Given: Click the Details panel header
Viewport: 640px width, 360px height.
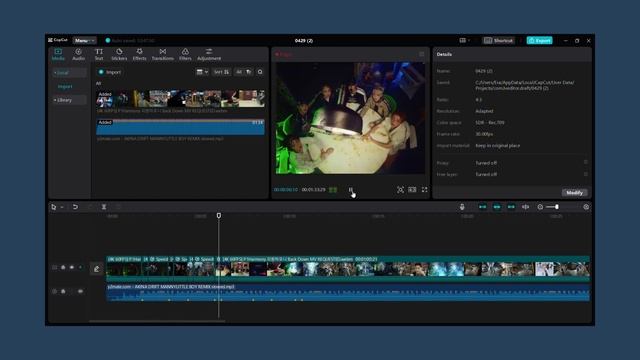Looking at the screenshot, I should 444,54.
